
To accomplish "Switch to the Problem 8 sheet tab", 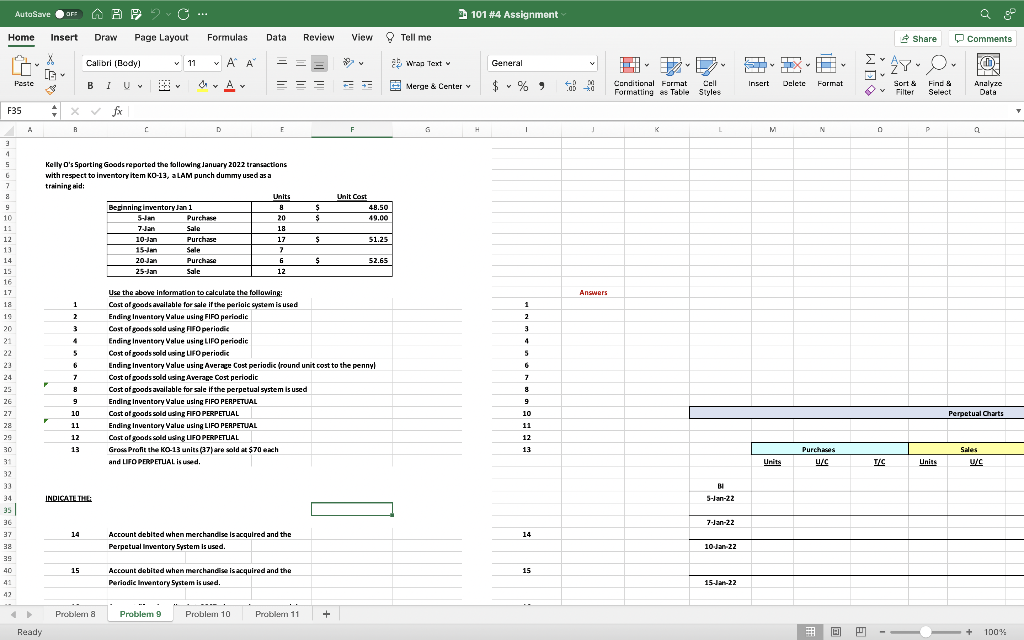I will tap(75, 614).
